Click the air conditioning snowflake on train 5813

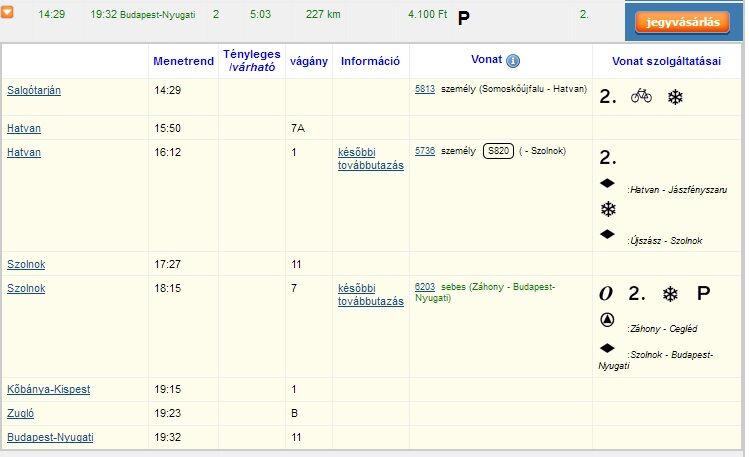coord(675,97)
